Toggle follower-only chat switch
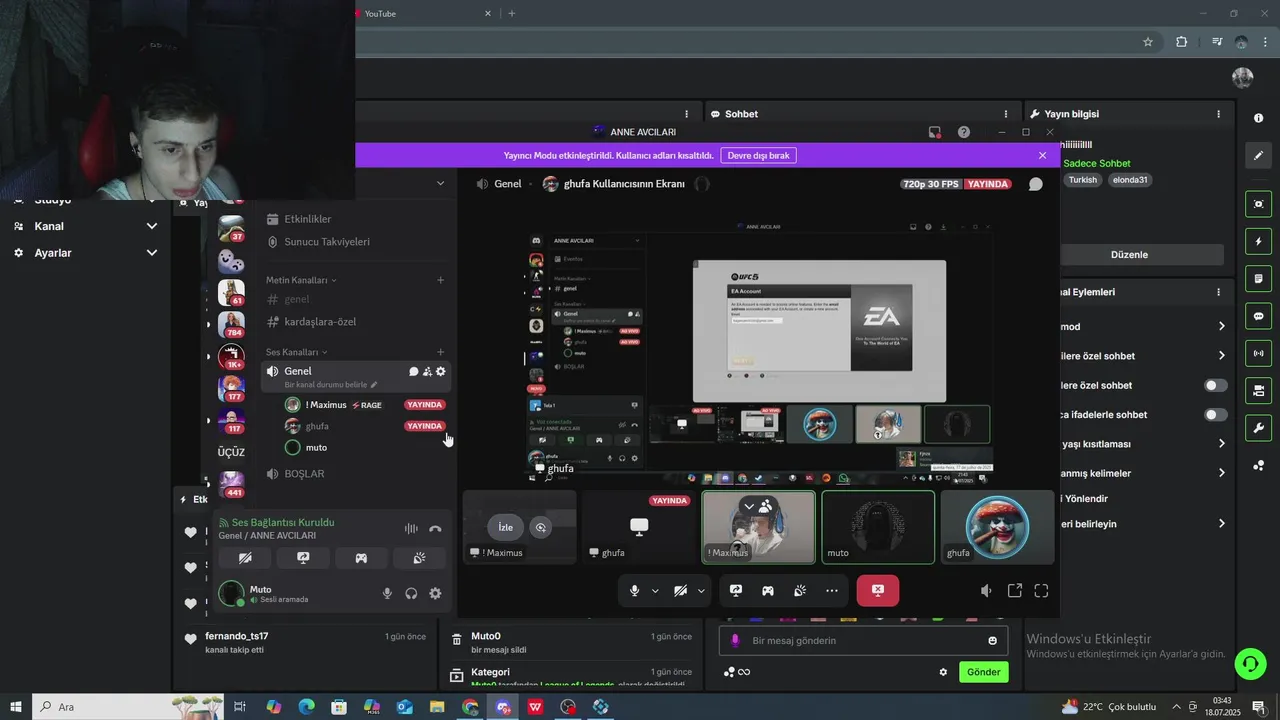1280x720 pixels. click(1216, 386)
